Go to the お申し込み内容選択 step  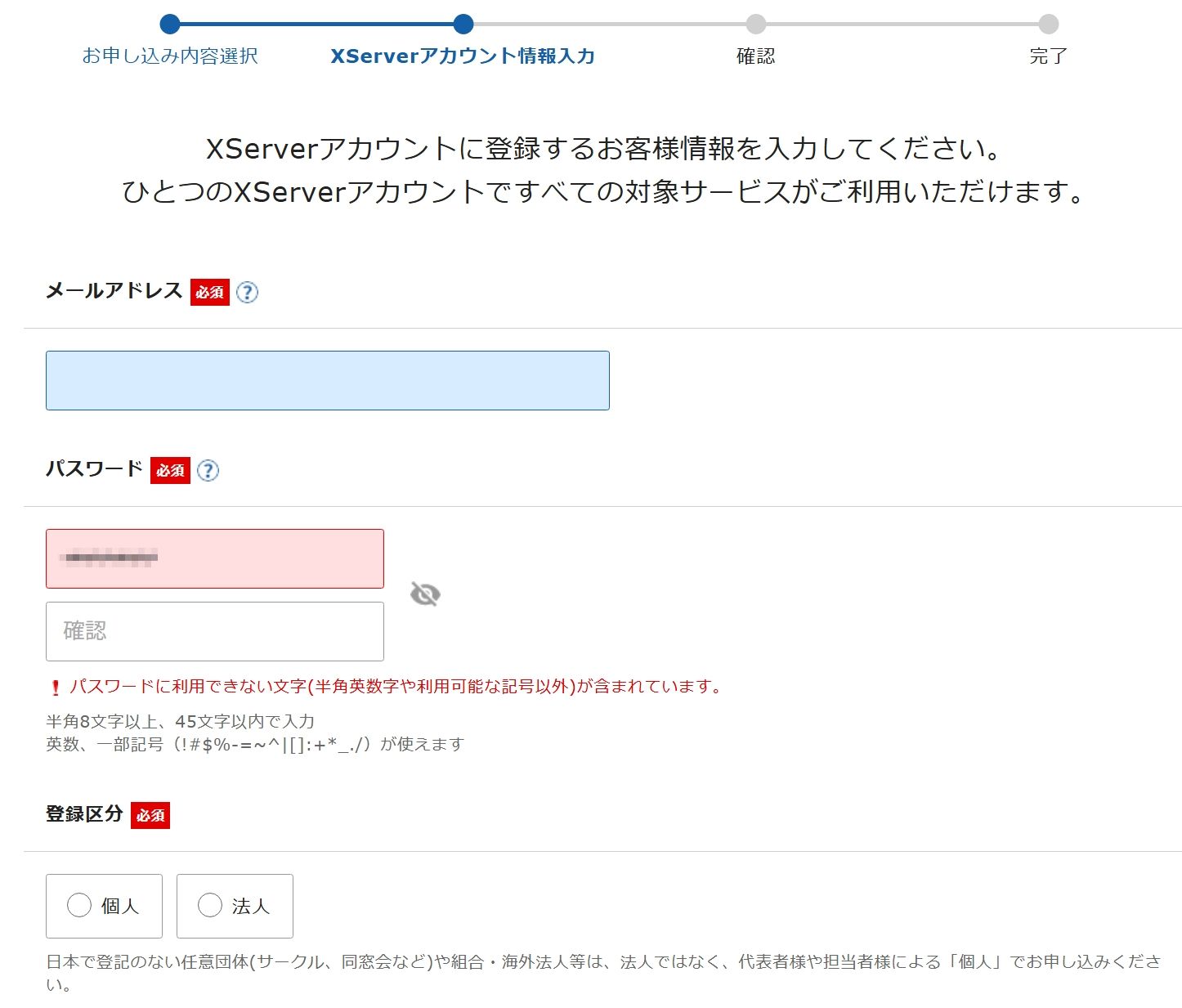tap(170, 56)
